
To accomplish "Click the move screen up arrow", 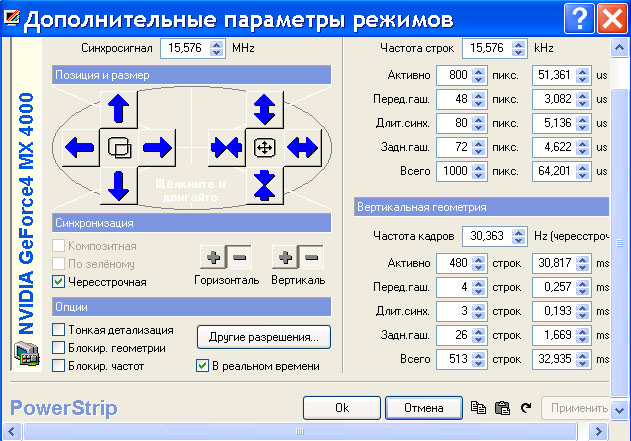I will click(x=118, y=108).
